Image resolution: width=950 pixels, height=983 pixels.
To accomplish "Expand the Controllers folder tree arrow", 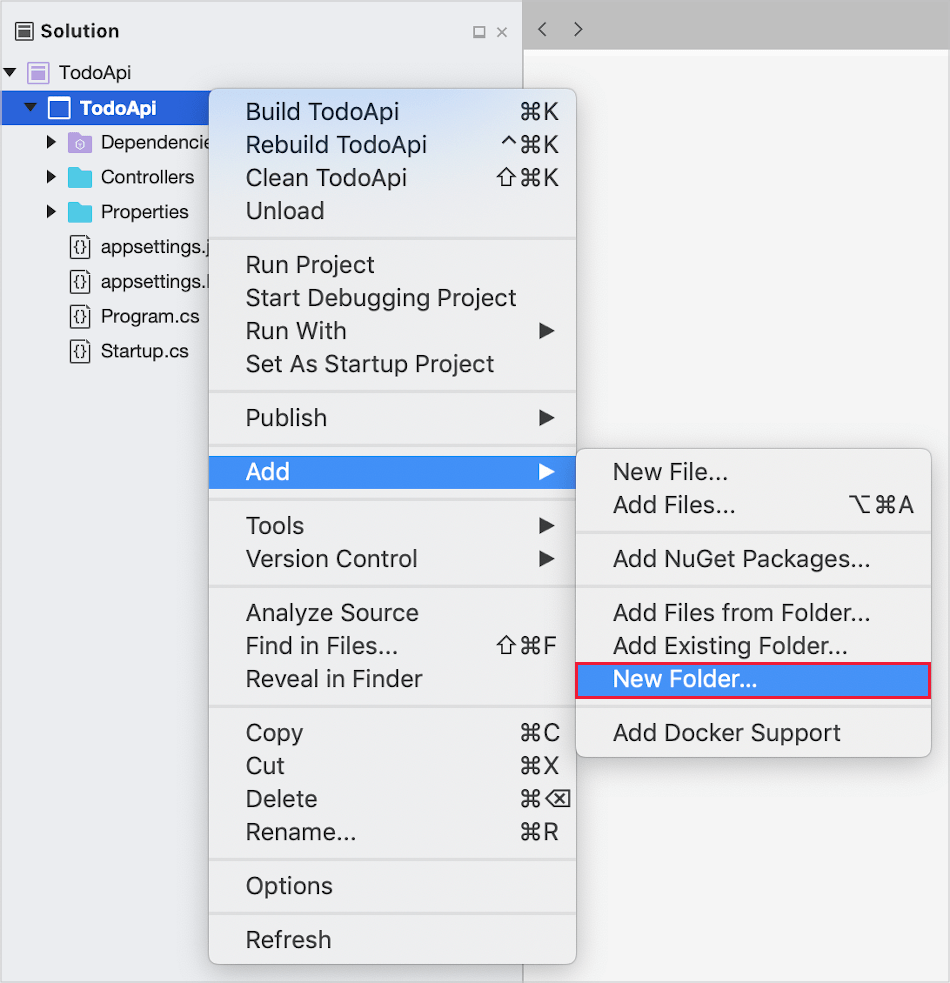I will (x=51, y=177).
